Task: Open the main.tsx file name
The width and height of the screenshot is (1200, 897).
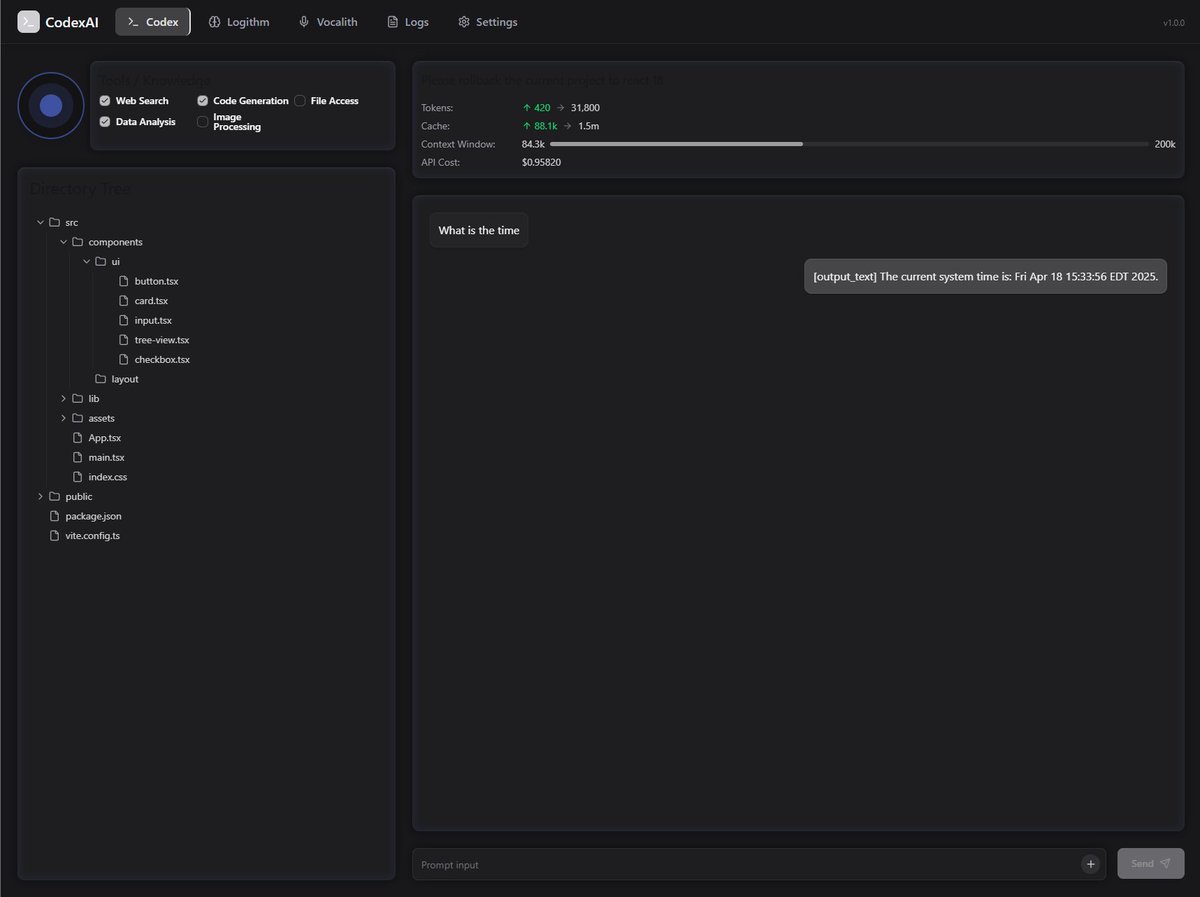Action: 107,457
